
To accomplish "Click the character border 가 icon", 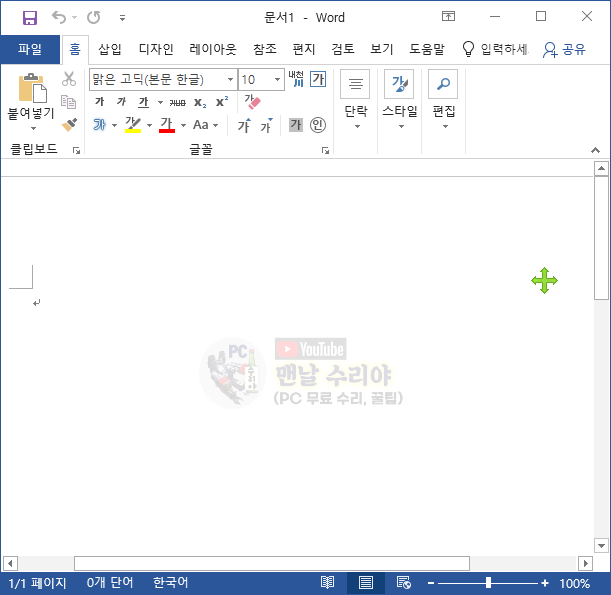I will click(x=318, y=79).
